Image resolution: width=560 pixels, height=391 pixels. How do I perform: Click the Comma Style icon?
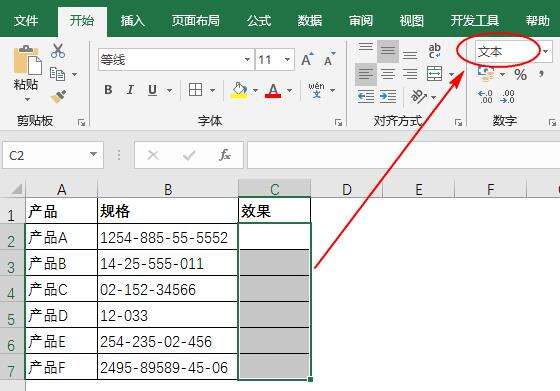542,74
